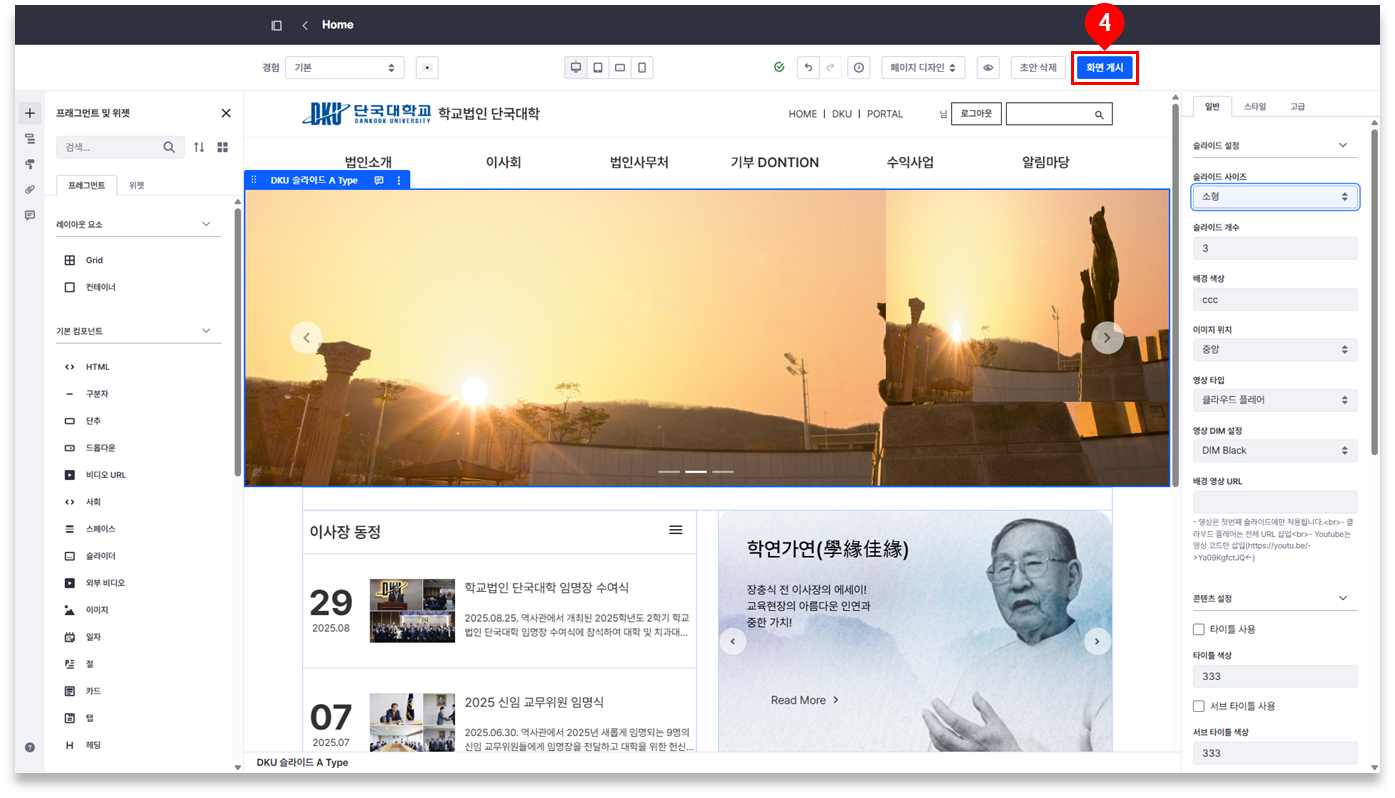Open the page history clock icon
This screenshot has width=1395, height=798.
[858, 68]
